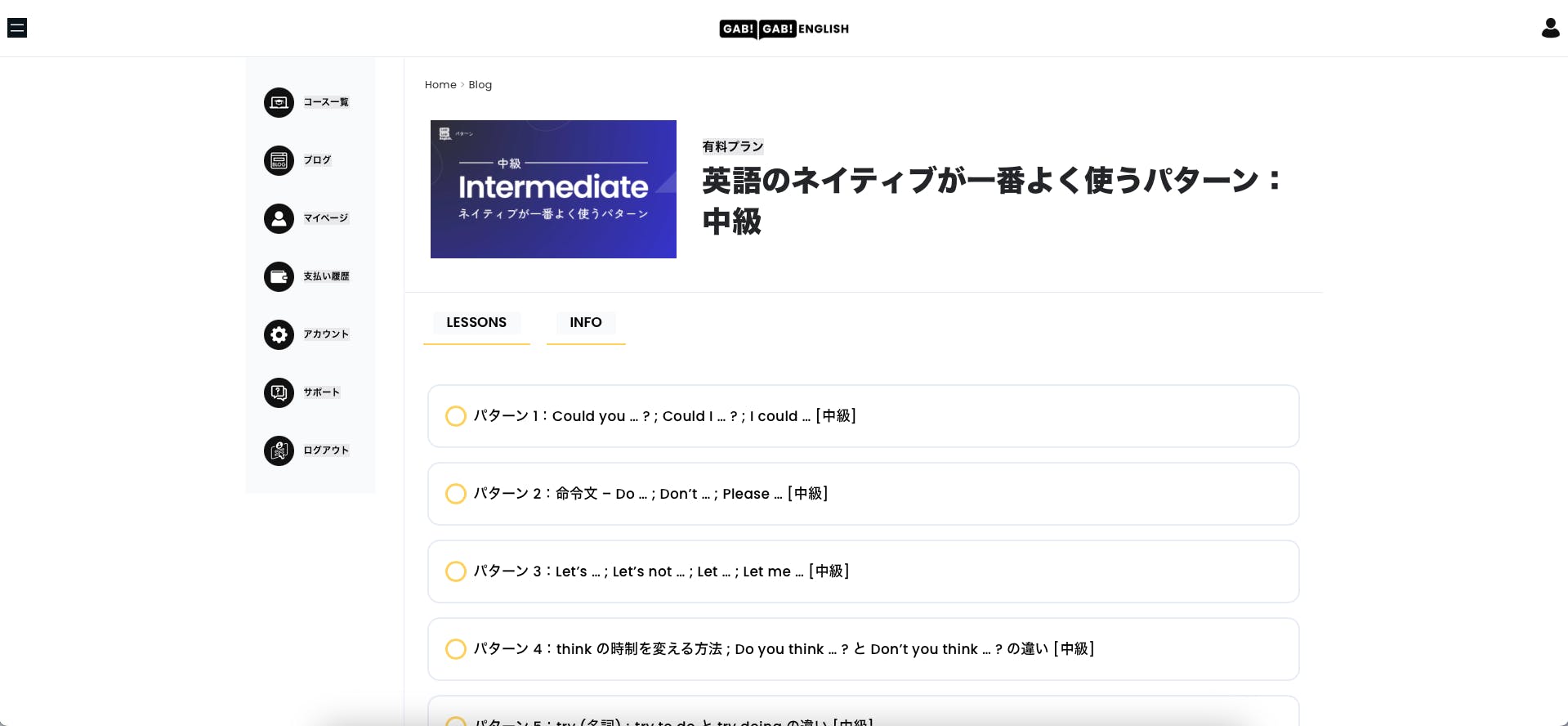The image size is (1568, 726).
Task: Click the Blog breadcrumb link
Action: (480, 85)
